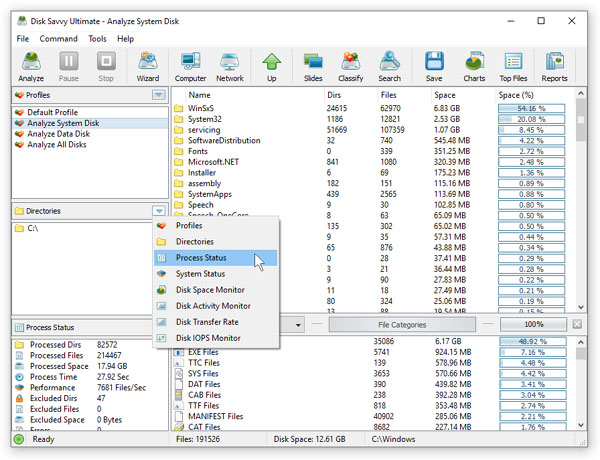The height and width of the screenshot is (460, 600).
Task: Open the Command menu
Action: [x=58, y=39]
